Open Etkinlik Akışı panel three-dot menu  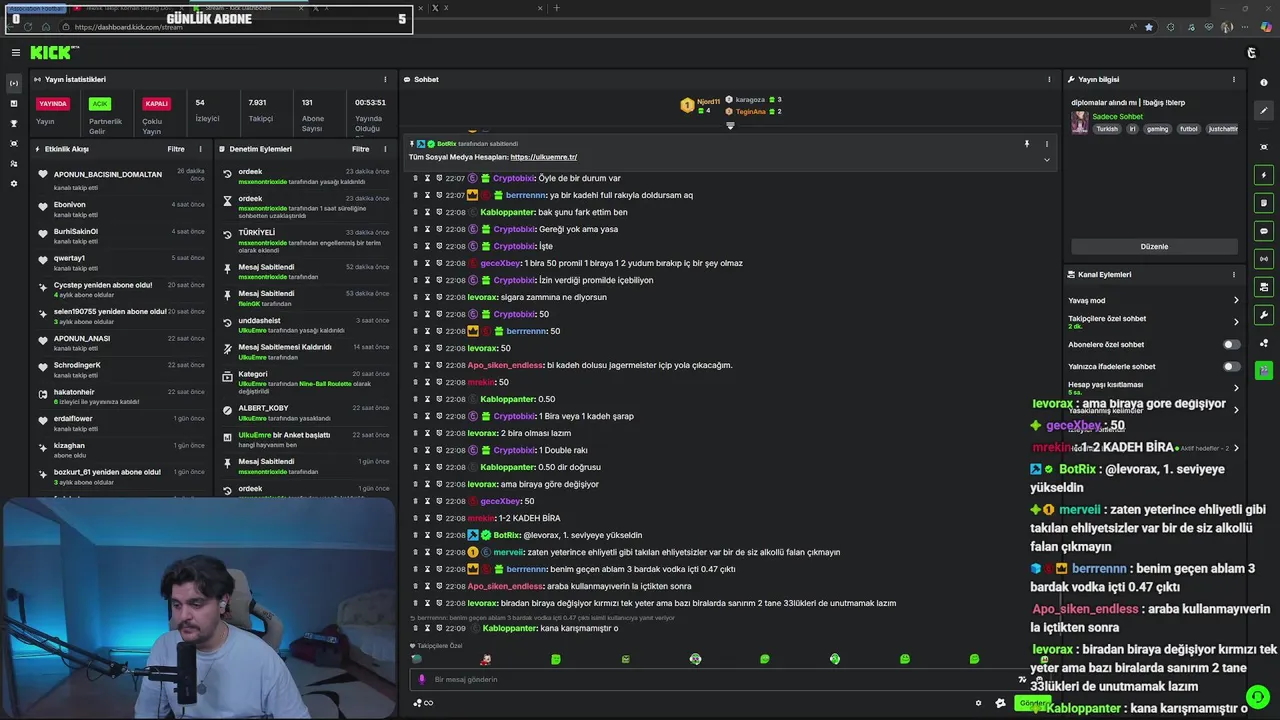200,149
